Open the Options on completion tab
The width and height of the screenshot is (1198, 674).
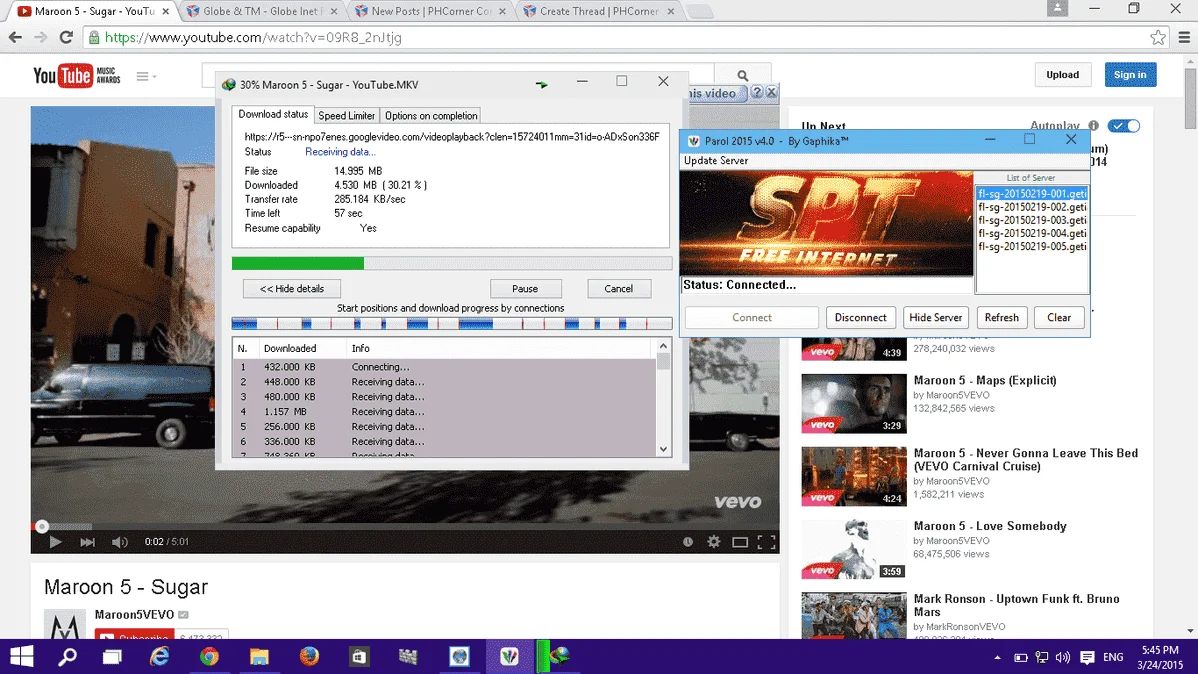431,115
